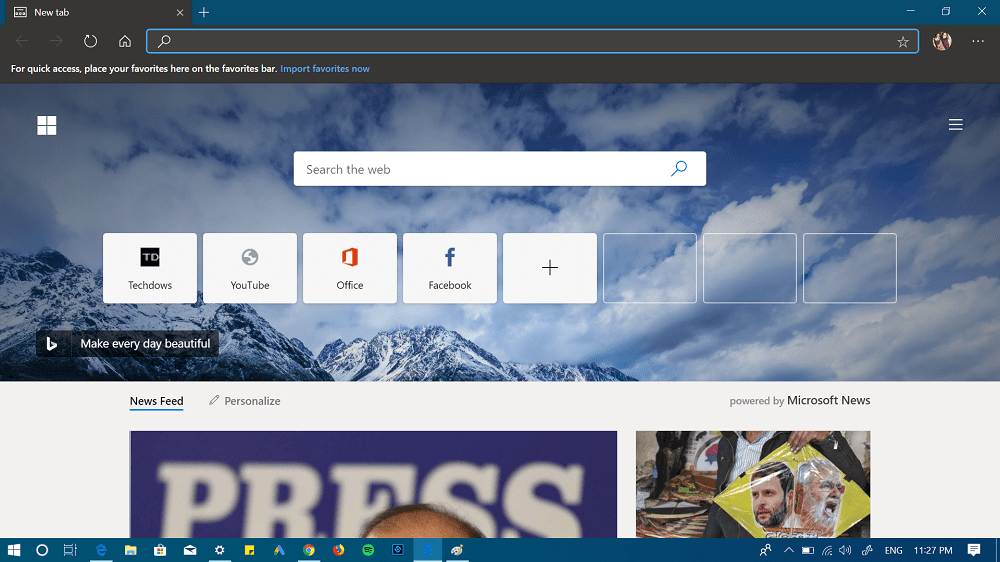Select the New tab tab
The width and height of the screenshot is (1000, 562).
(99, 12)
